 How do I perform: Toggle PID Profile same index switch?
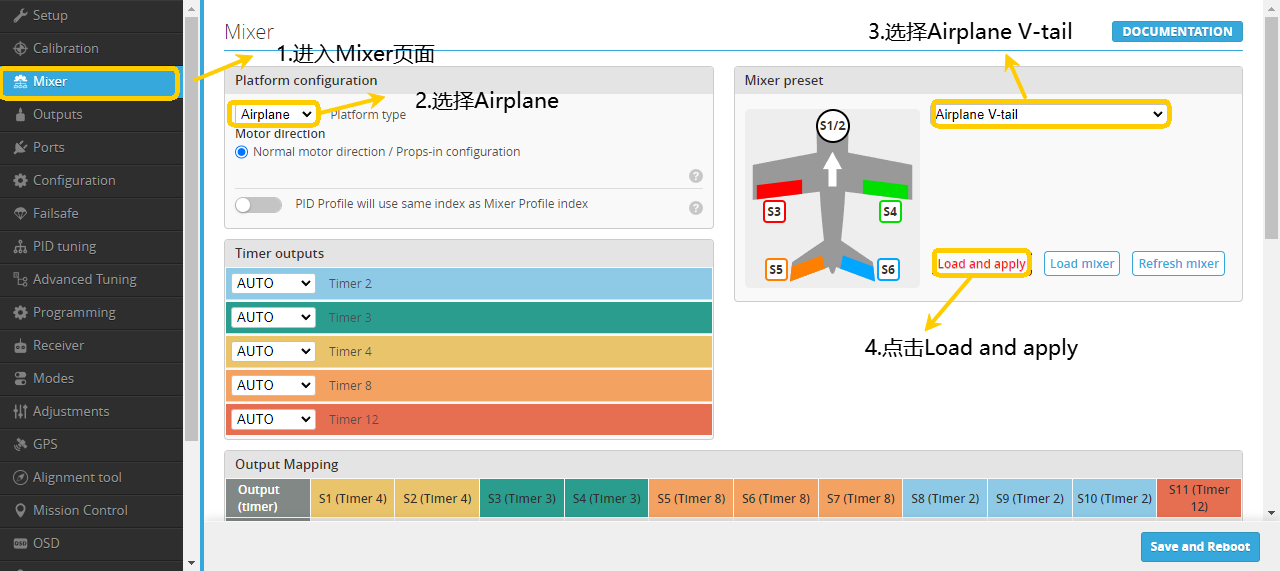click(259, 204)
